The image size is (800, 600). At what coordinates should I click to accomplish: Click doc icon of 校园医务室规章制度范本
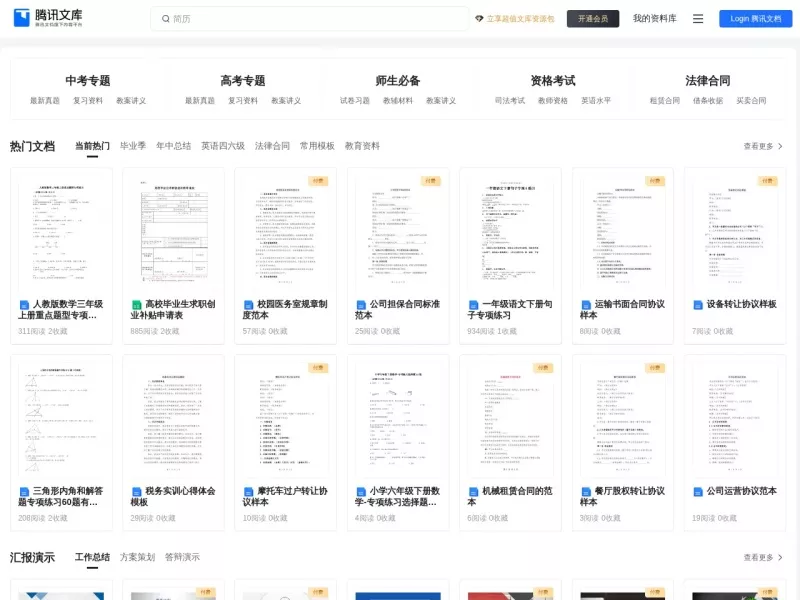(x=248, y=305)
